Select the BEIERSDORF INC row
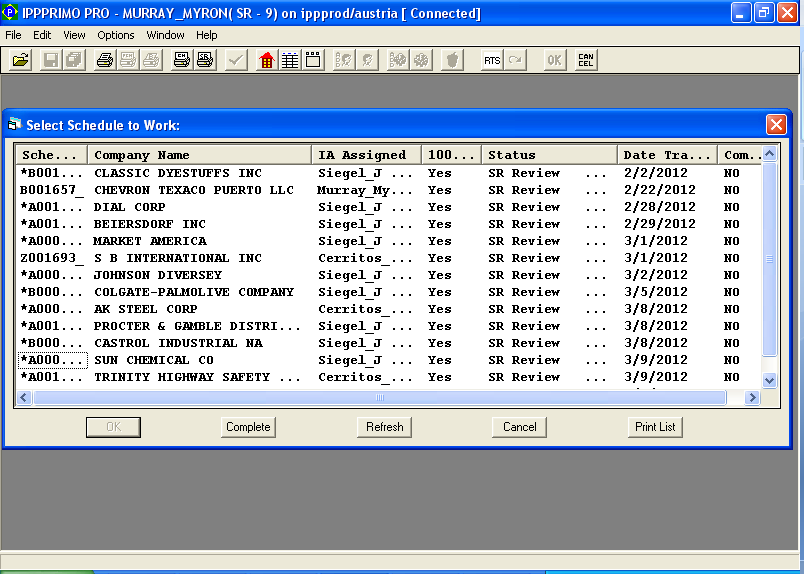This screenshot has width=804, height=574. pos(389,224)
